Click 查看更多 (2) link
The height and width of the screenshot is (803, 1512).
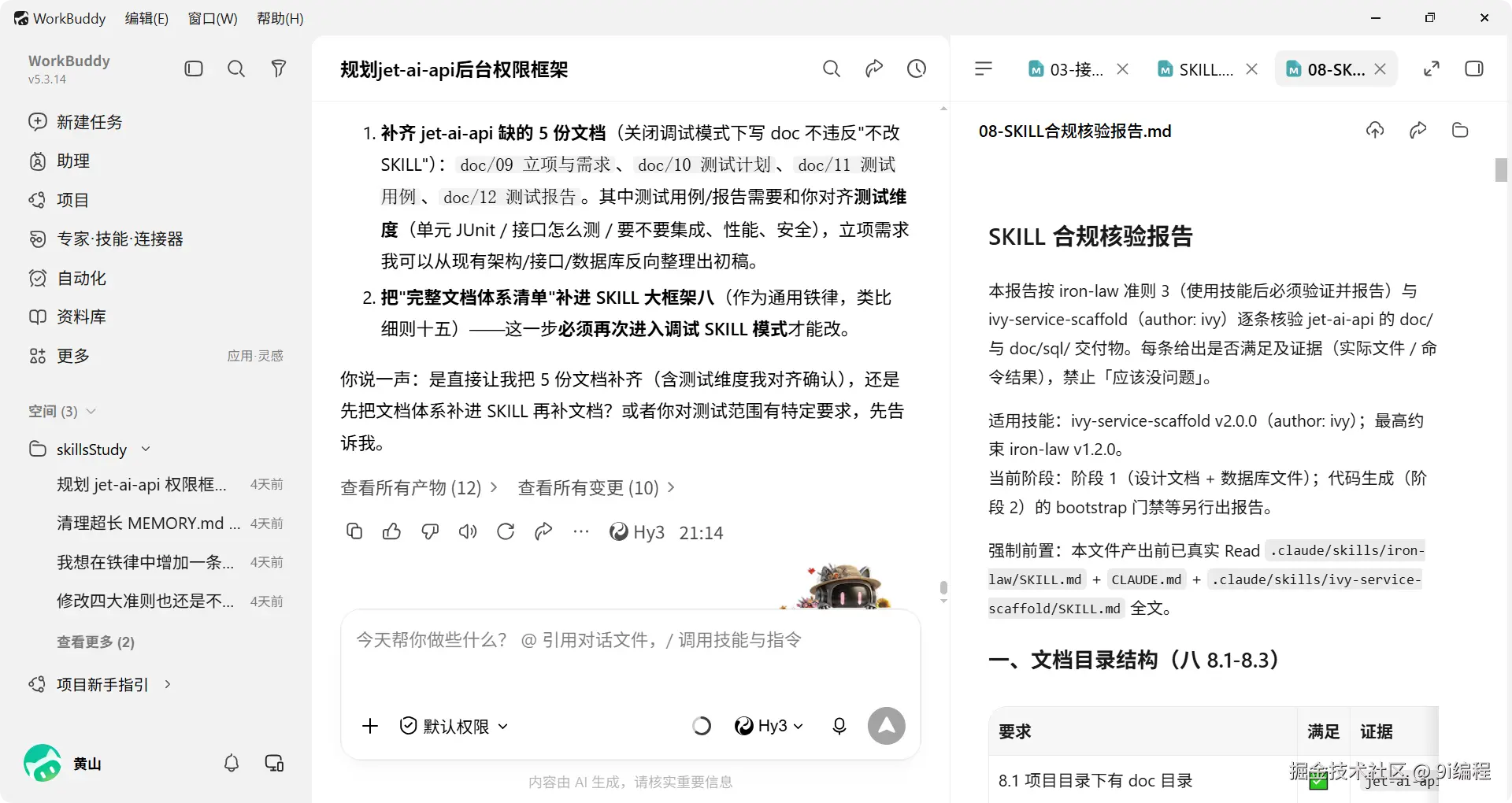click(95, 642)
